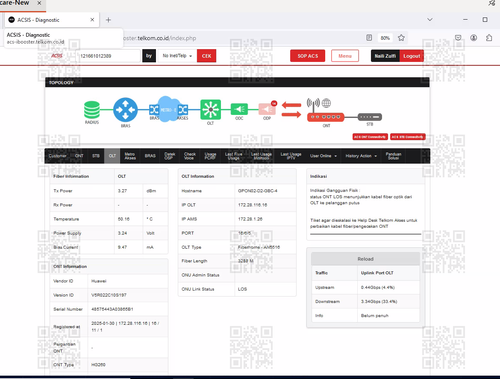500x379 pixels.
Task: Click the IP AMS value 172.28.1.26
Action: coord(250,219)
